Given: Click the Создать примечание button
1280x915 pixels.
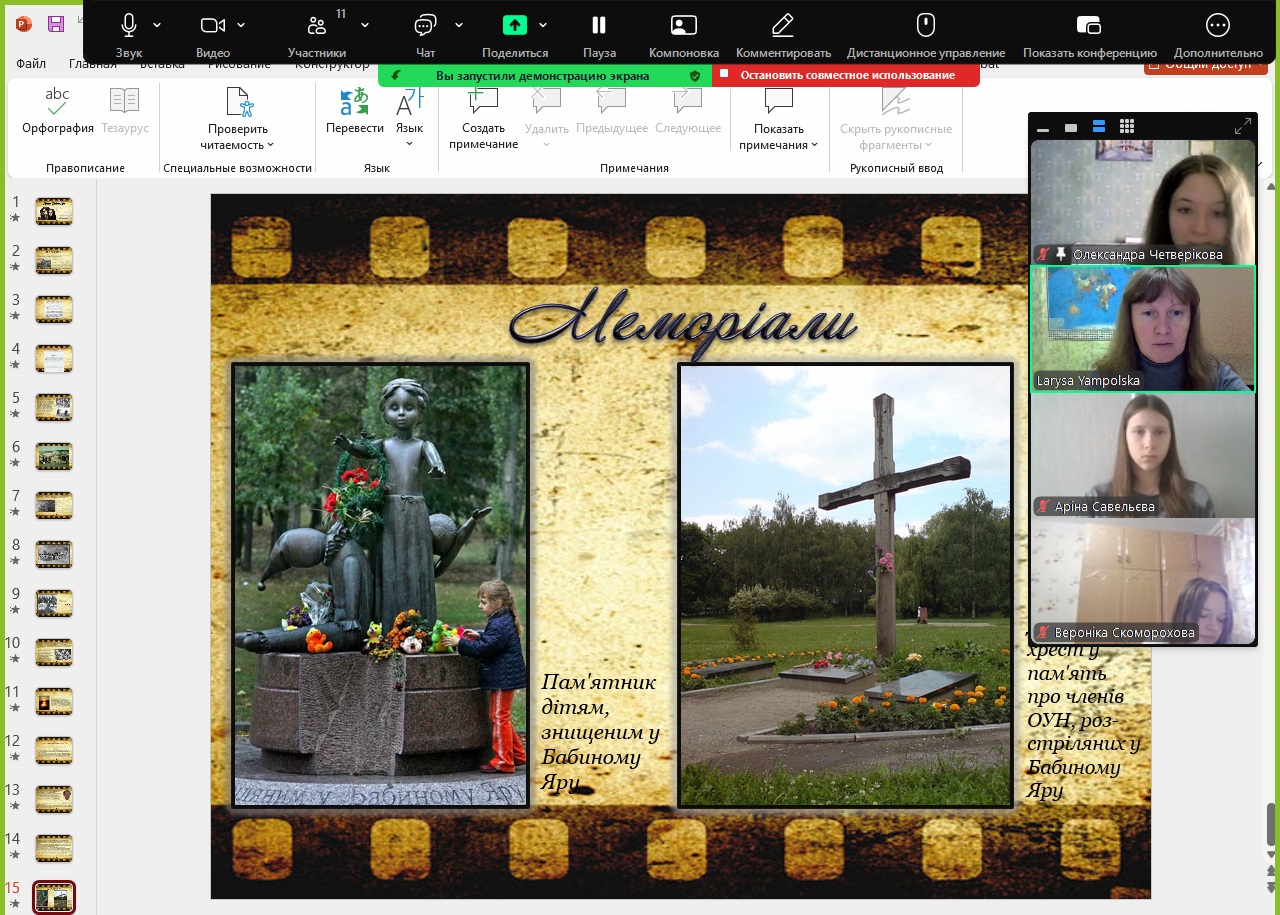Looking at the screenshot, I should pos(483,118).
